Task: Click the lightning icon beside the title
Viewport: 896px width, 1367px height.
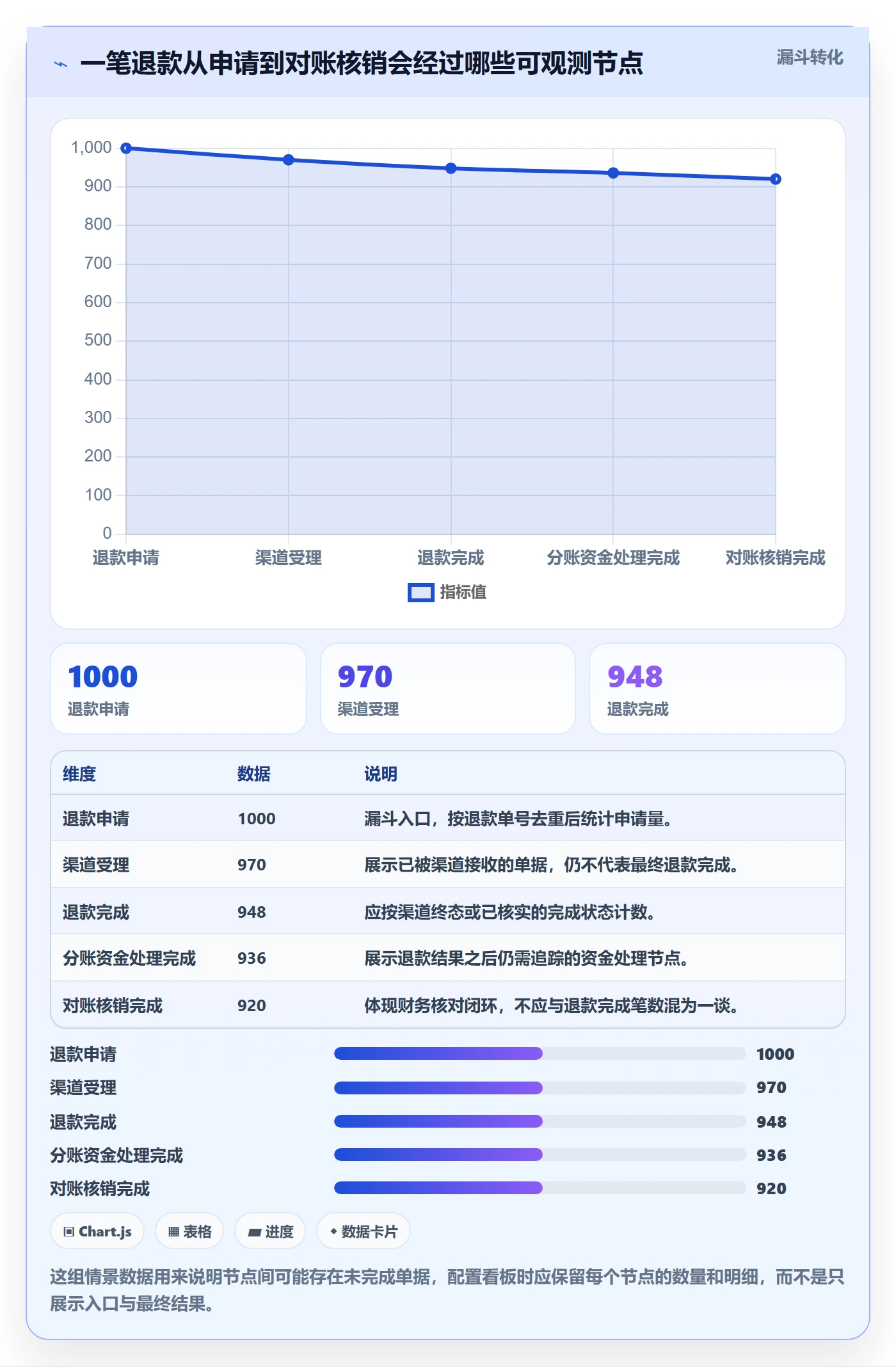Action: pyautogui.click(x=61, y=64)
